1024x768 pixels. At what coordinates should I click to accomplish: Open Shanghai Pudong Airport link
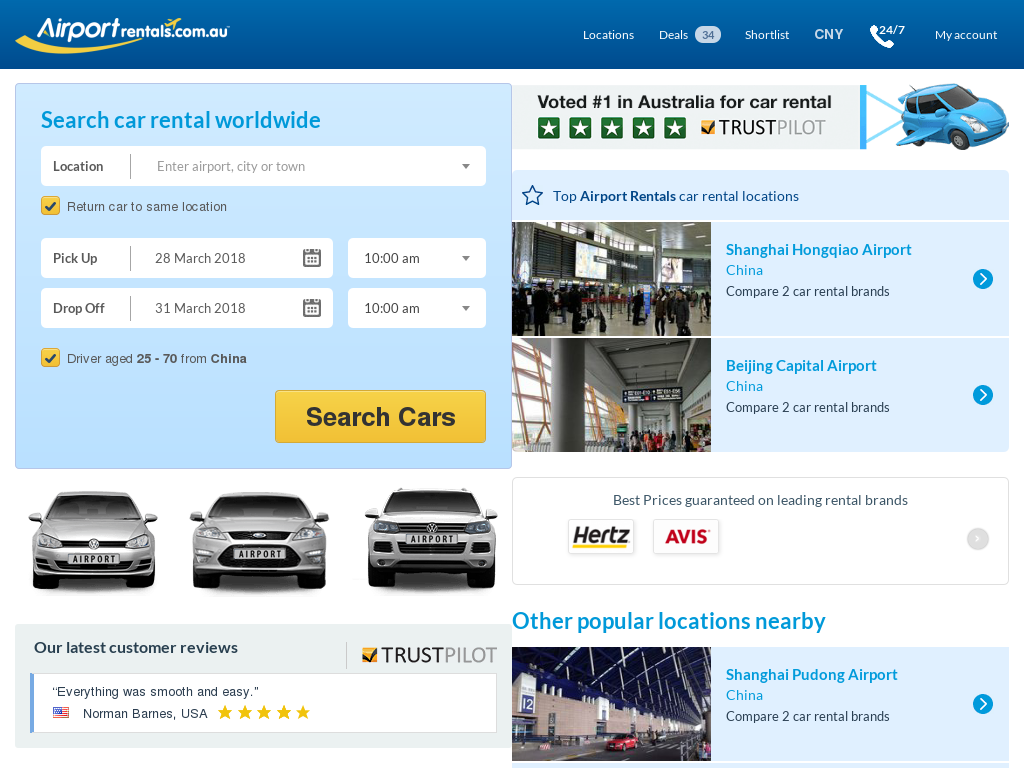811,675
